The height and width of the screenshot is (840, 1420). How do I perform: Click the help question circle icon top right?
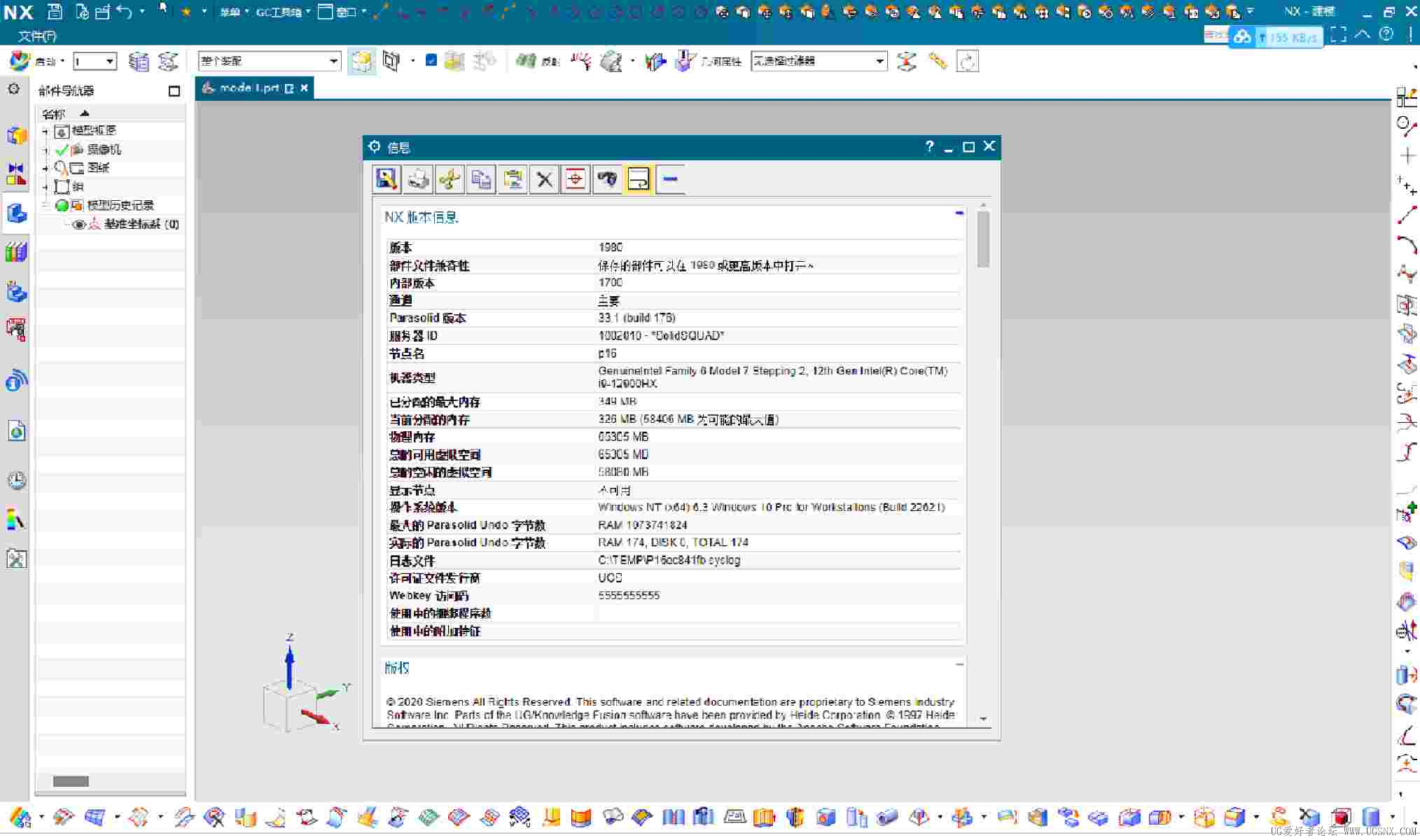1386,34
